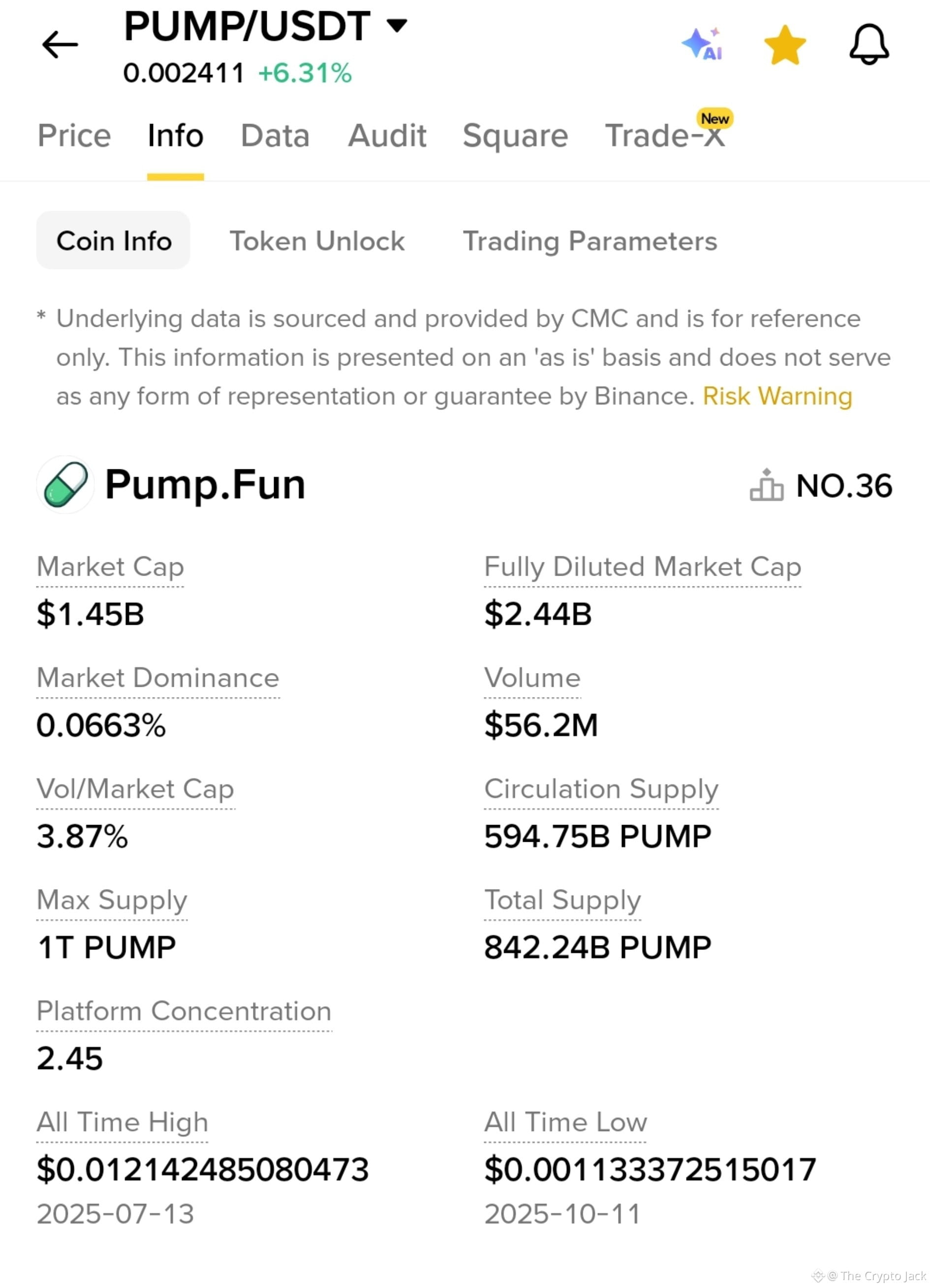Viewport: 930px width, 1288px height.
Task: Tap the ranking podium icon
Action: (766, 485)
